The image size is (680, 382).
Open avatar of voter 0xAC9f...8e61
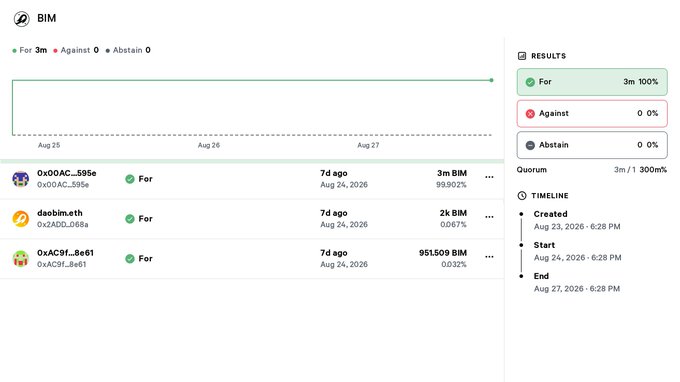[x=20, y=258]
